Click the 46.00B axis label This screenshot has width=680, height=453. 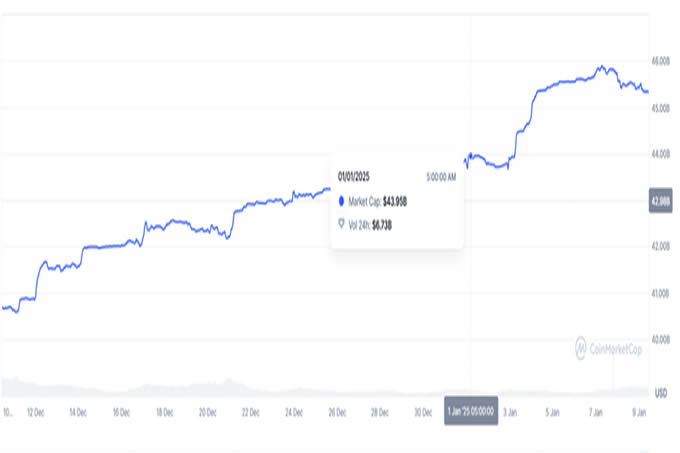click(660, 62)
